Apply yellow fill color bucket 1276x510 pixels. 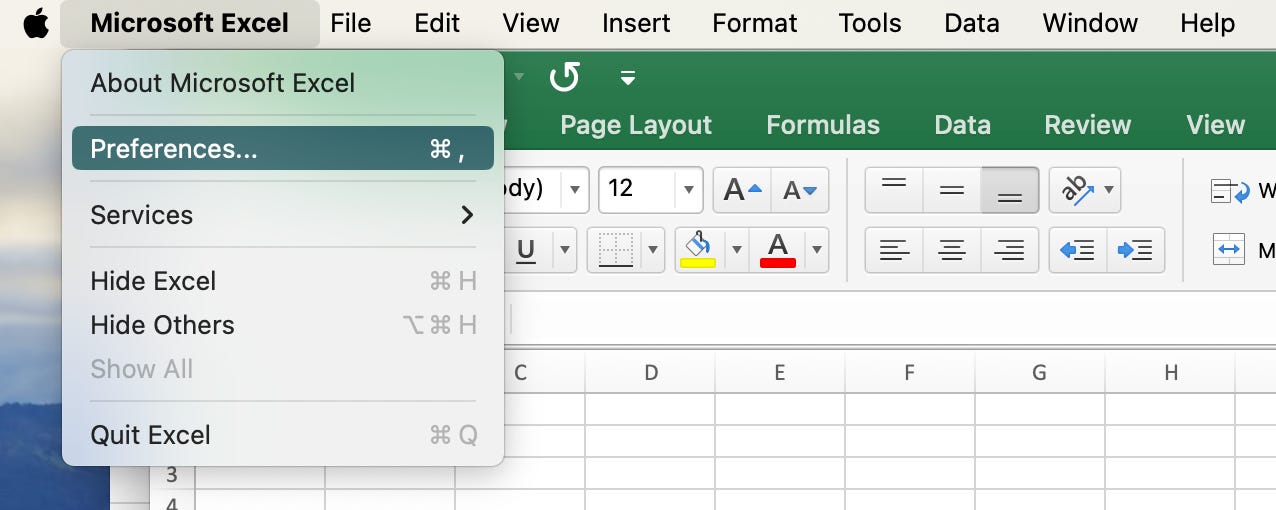(x=698, y=250)
